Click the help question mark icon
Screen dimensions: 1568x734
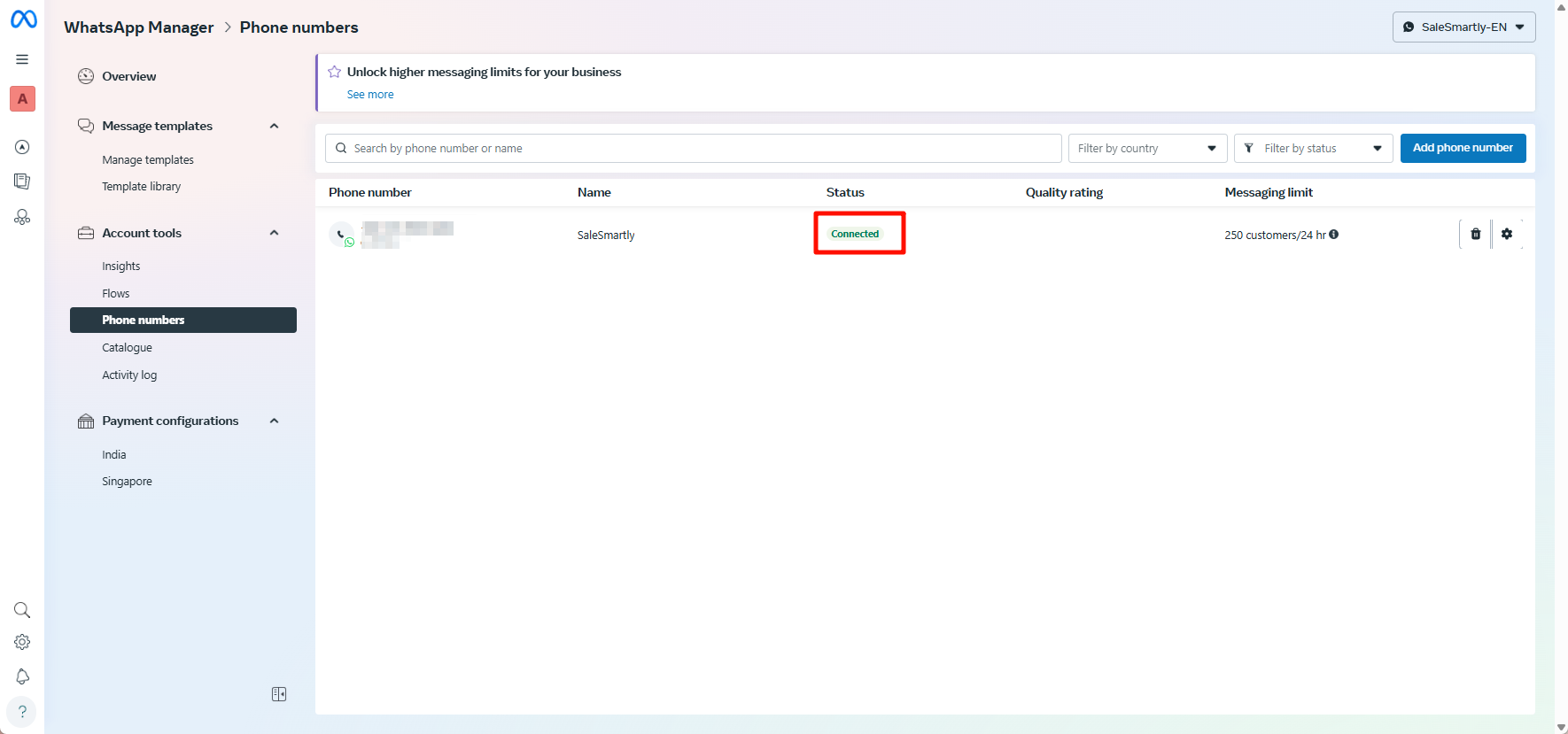22,711
